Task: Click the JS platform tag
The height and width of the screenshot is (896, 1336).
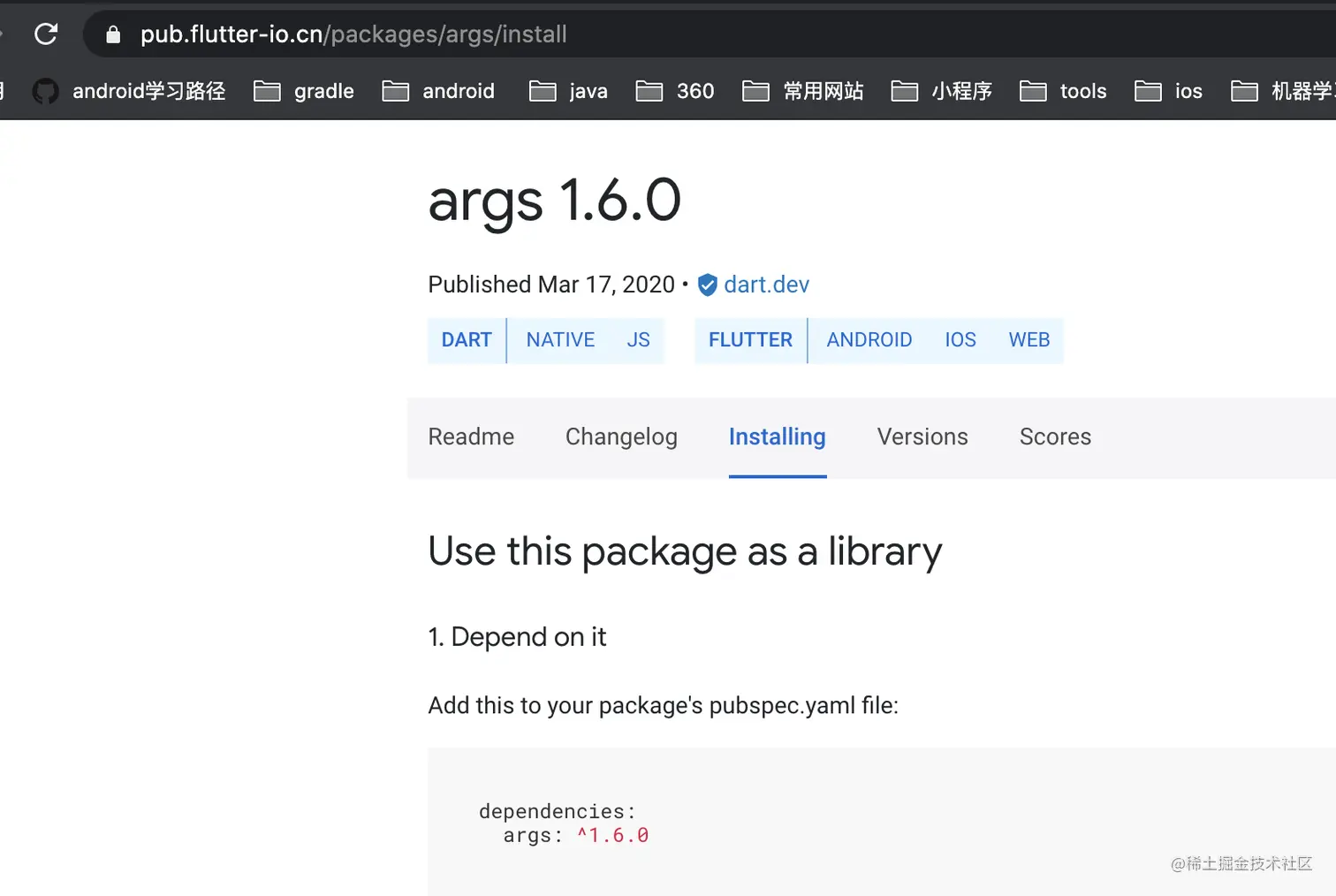Action: (x=638, y=340)
